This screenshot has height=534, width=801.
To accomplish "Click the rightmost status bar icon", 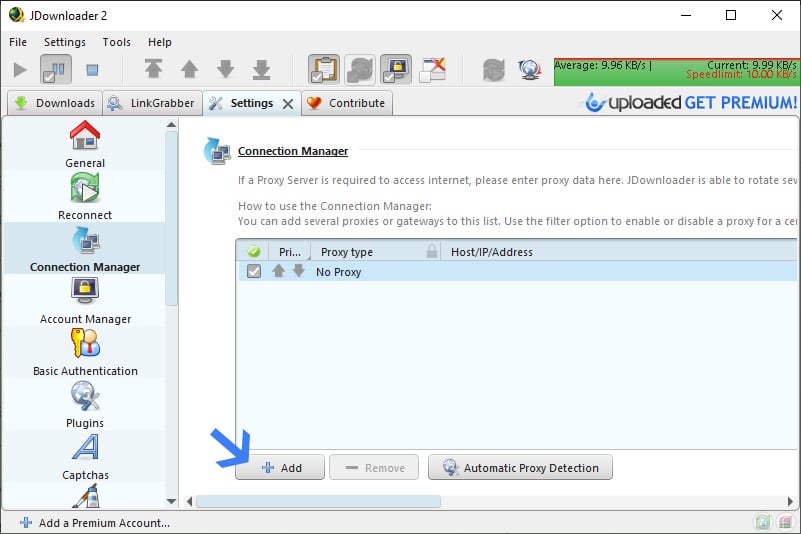I will pos(785,522).
